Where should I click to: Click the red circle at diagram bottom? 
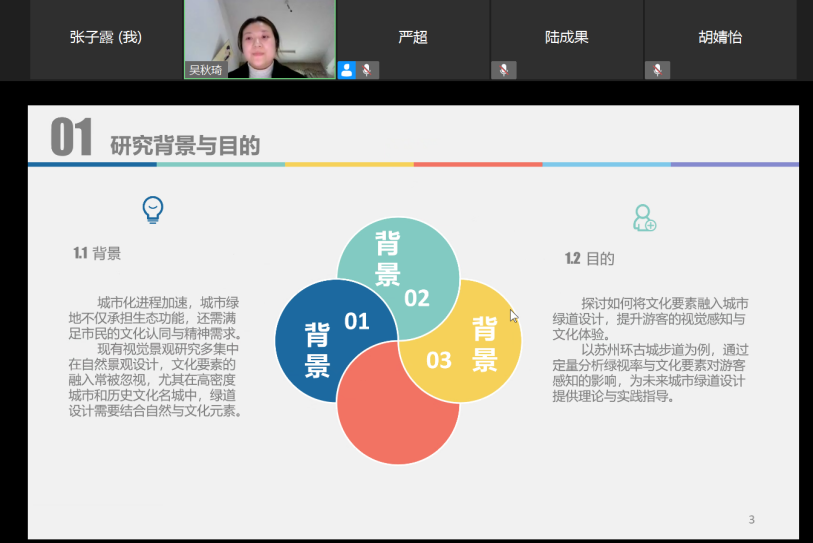click(397, 420)
